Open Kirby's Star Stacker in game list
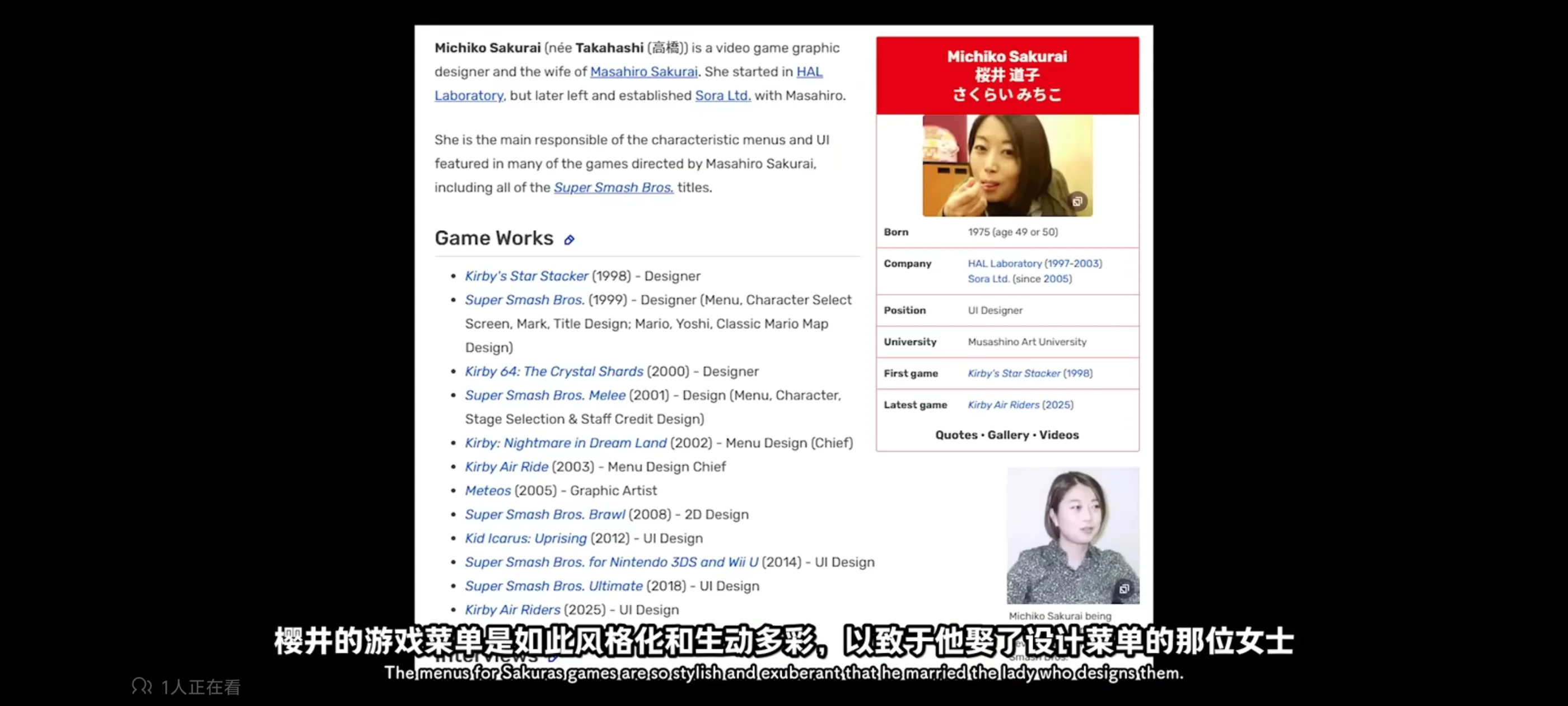Image resolution: width=1568 pixels, height=706 pixels. point(526,276)
